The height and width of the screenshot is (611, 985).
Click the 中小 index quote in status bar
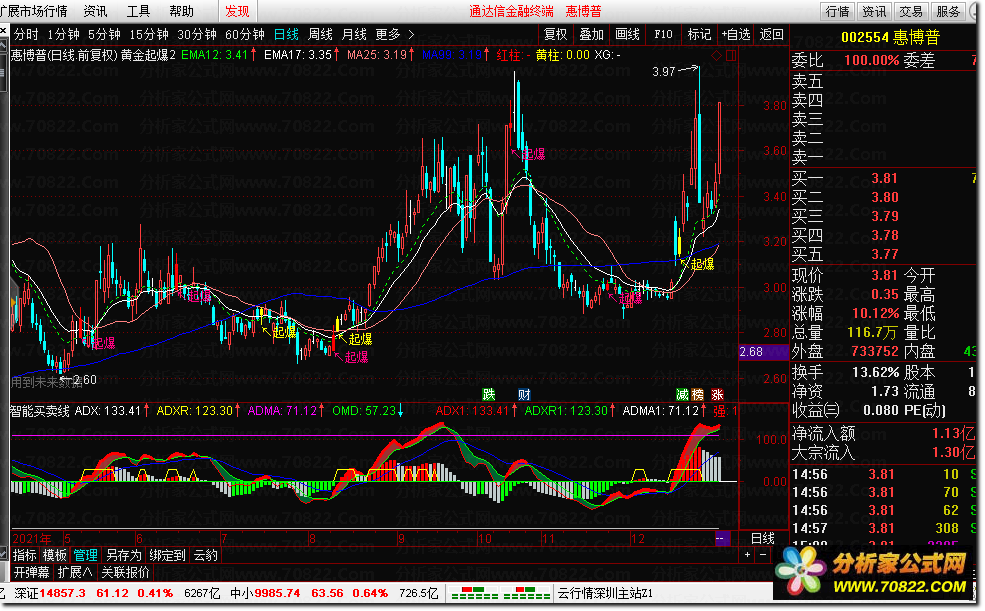point(334,593)
